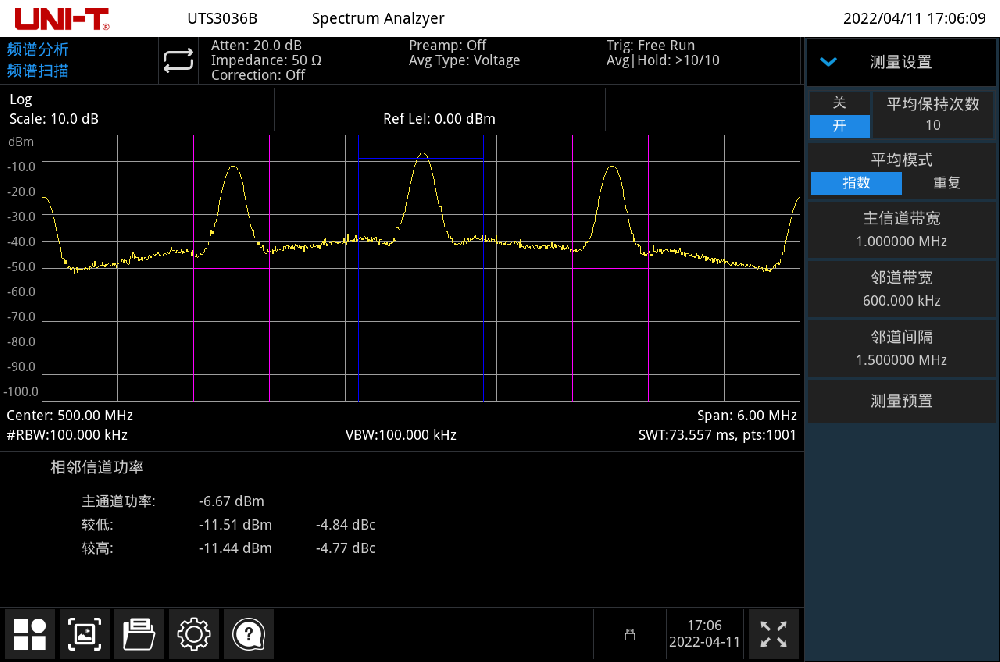The width and height of the screenshot is (1000, 662).
Task: Select 重复 average mode
Action: 947,183
